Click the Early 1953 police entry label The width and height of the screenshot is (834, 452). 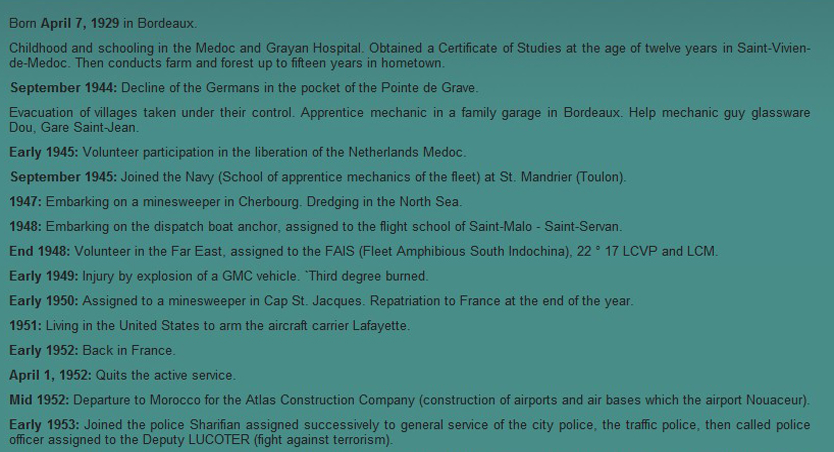point(44,425)
